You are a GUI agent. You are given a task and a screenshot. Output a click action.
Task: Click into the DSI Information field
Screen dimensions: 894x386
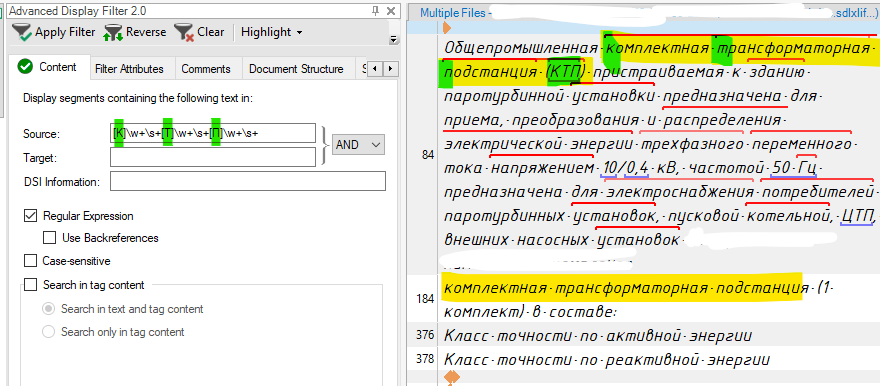(x=247, y=181)
